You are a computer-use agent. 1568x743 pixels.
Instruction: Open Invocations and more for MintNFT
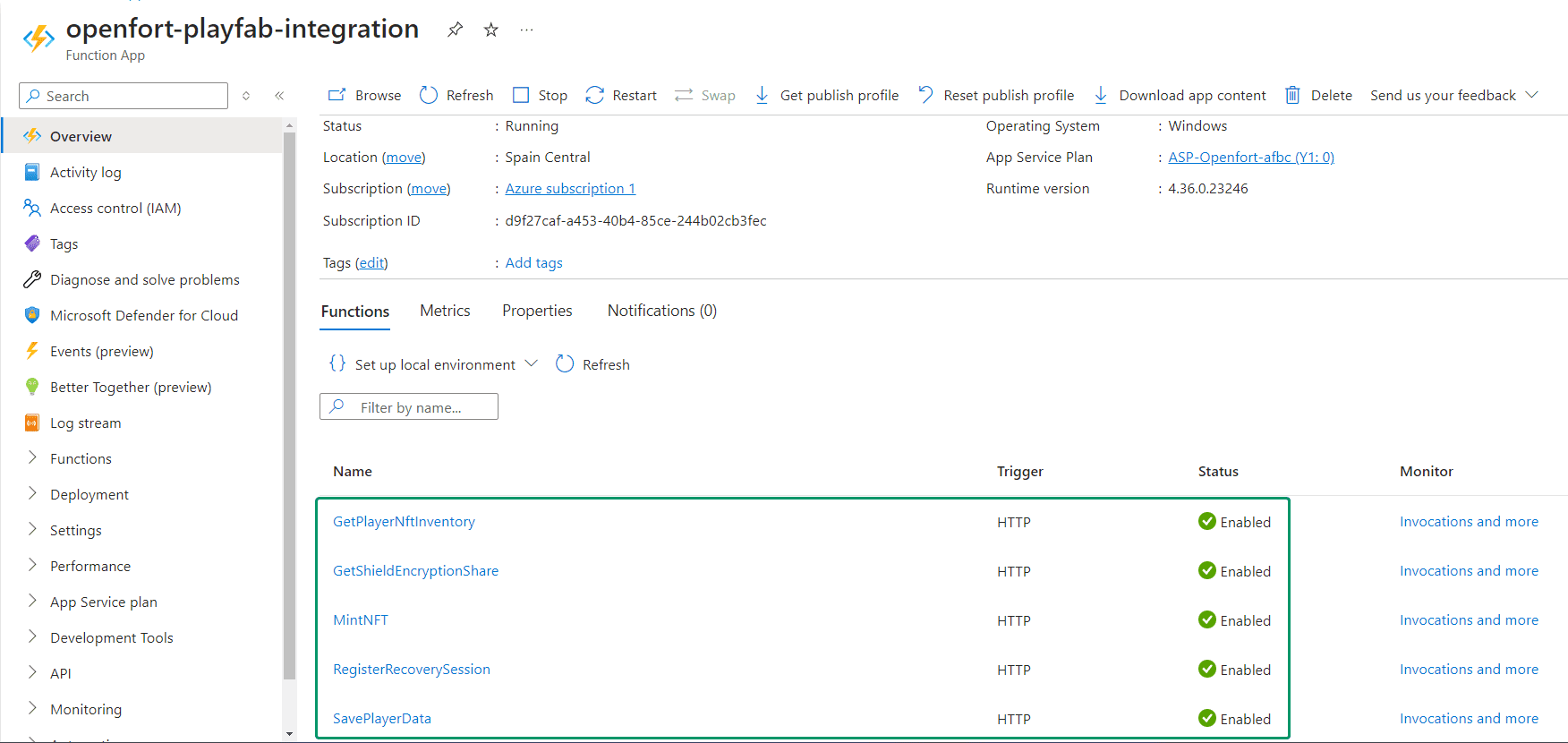[x=1469, y=620]
